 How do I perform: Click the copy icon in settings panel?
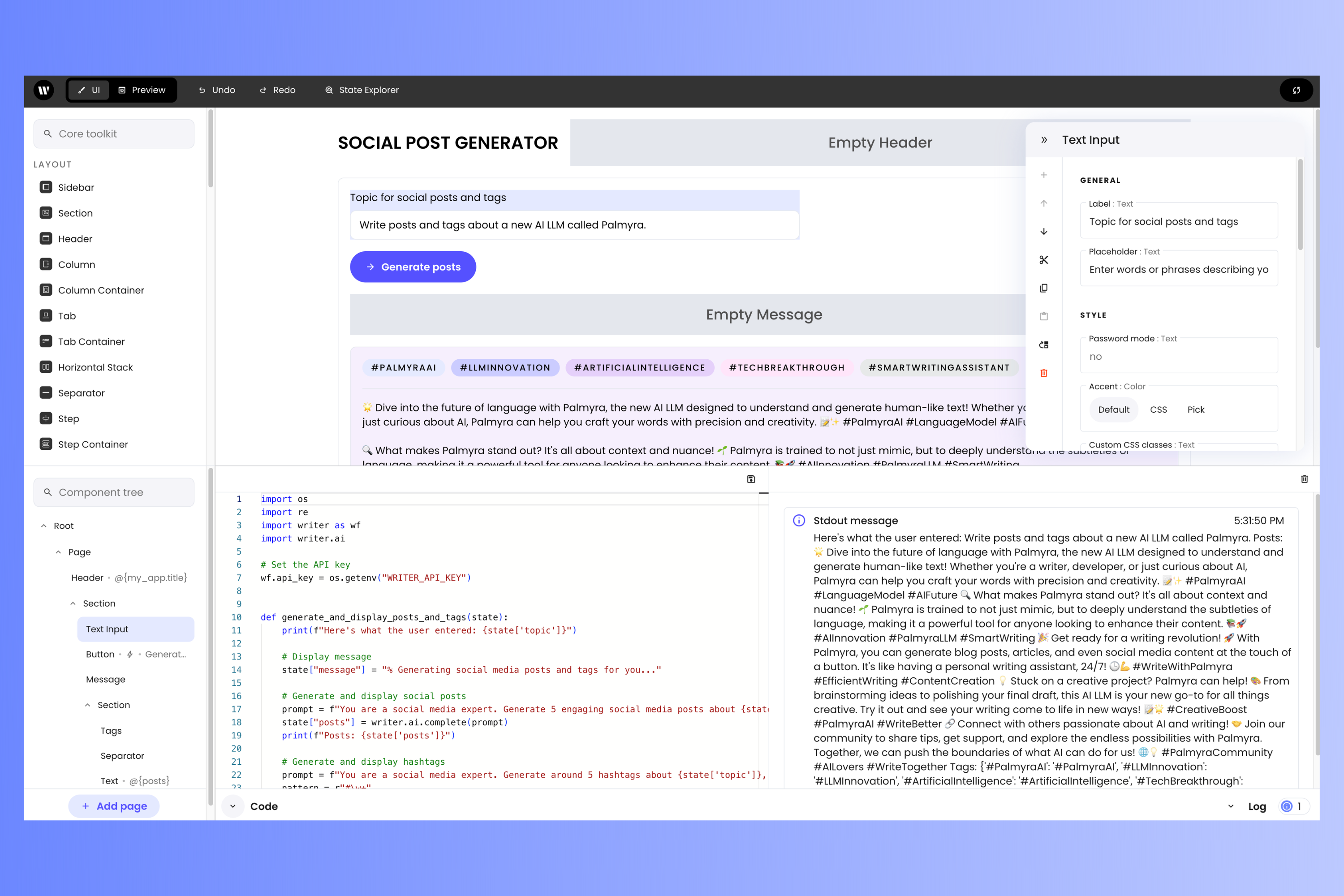coord(1043,288)
